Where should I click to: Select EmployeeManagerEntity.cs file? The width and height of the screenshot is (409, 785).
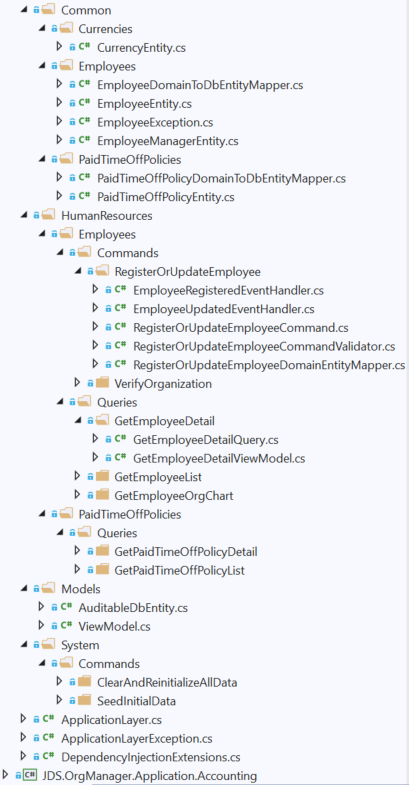point(167,141)
